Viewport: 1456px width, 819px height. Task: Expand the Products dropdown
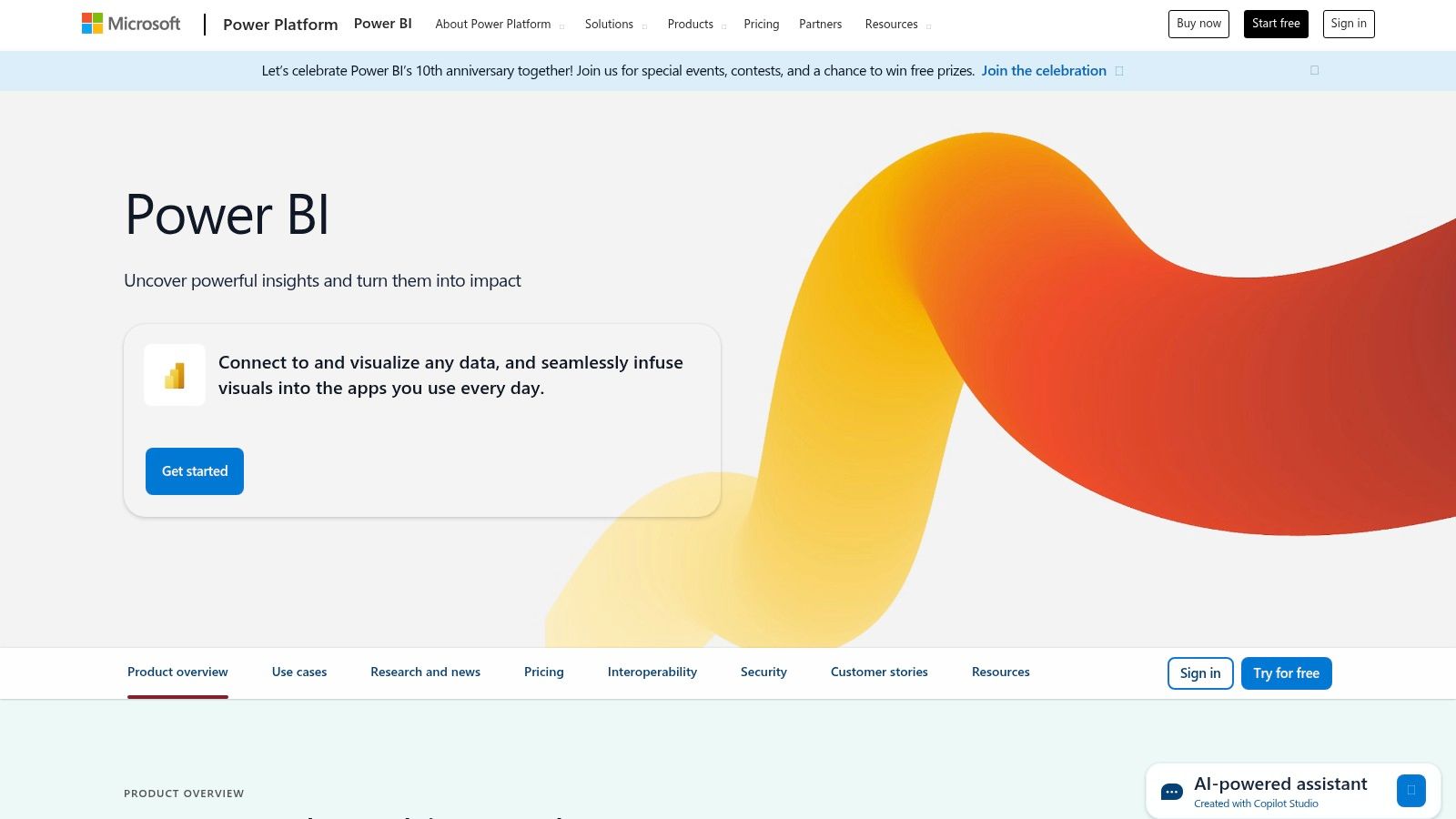(691, 24)
